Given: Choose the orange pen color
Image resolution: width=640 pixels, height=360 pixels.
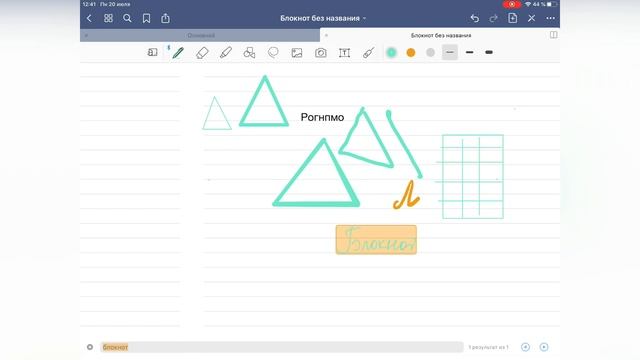Looking at the screenshot, I should tap(411, 52).
